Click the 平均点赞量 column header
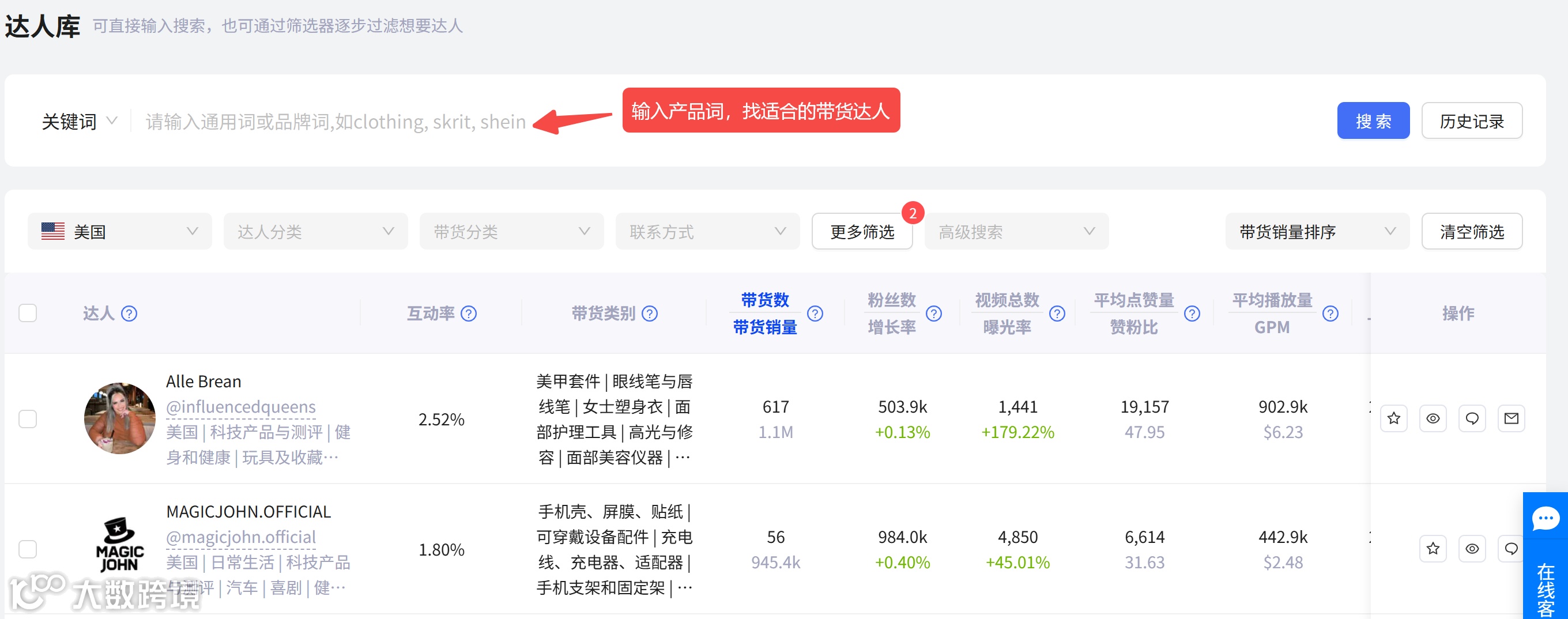Screen dimensions: 1568x619 tap(1133, 300)
